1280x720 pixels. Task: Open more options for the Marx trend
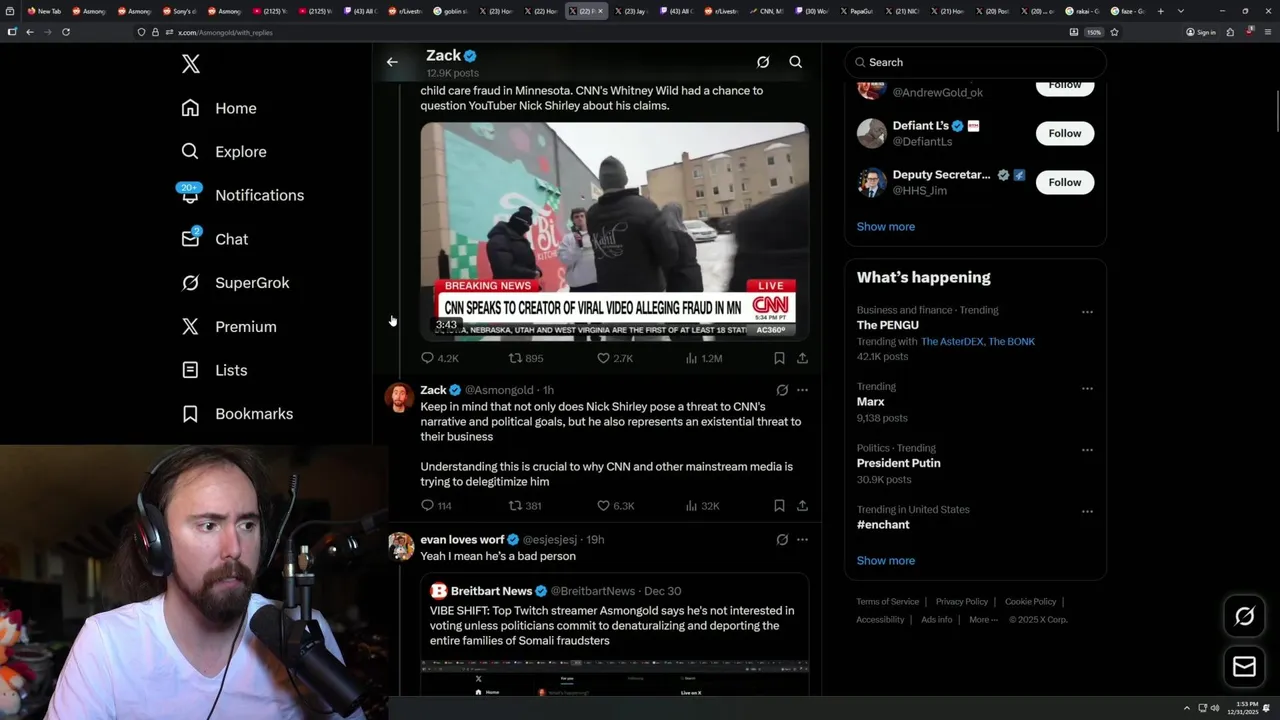1087,388
